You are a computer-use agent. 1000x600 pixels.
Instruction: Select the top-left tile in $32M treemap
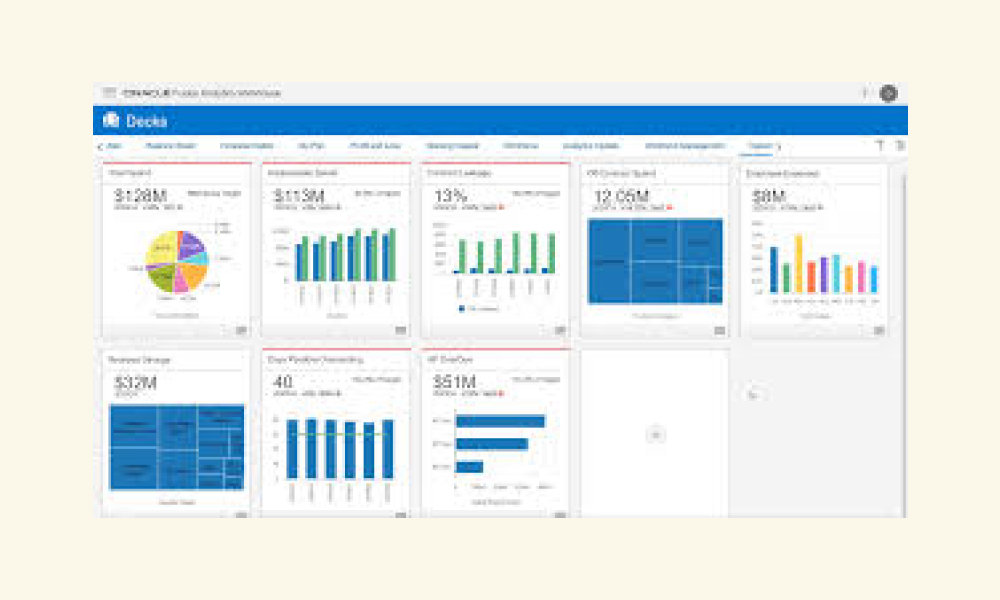click(133, 426)
